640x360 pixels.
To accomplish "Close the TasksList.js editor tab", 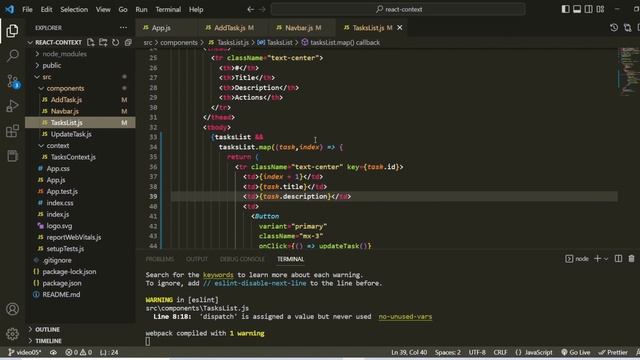I will (x=400, y=27).
